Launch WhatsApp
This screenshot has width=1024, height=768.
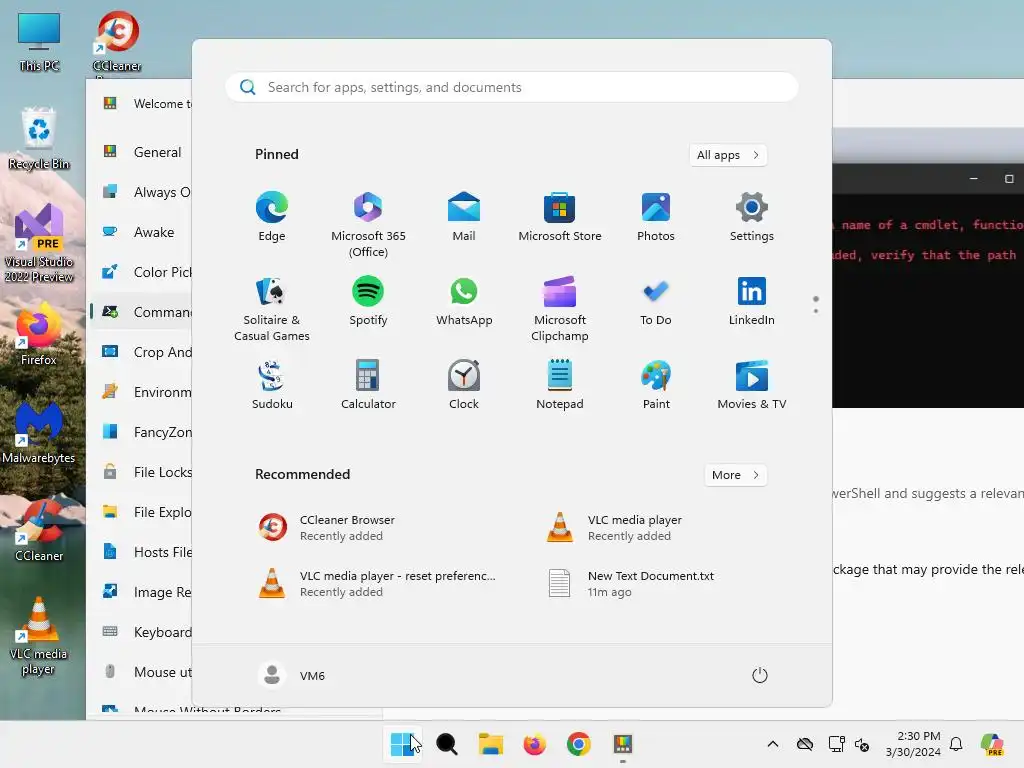pyautogui.click(x=464, y=301)
